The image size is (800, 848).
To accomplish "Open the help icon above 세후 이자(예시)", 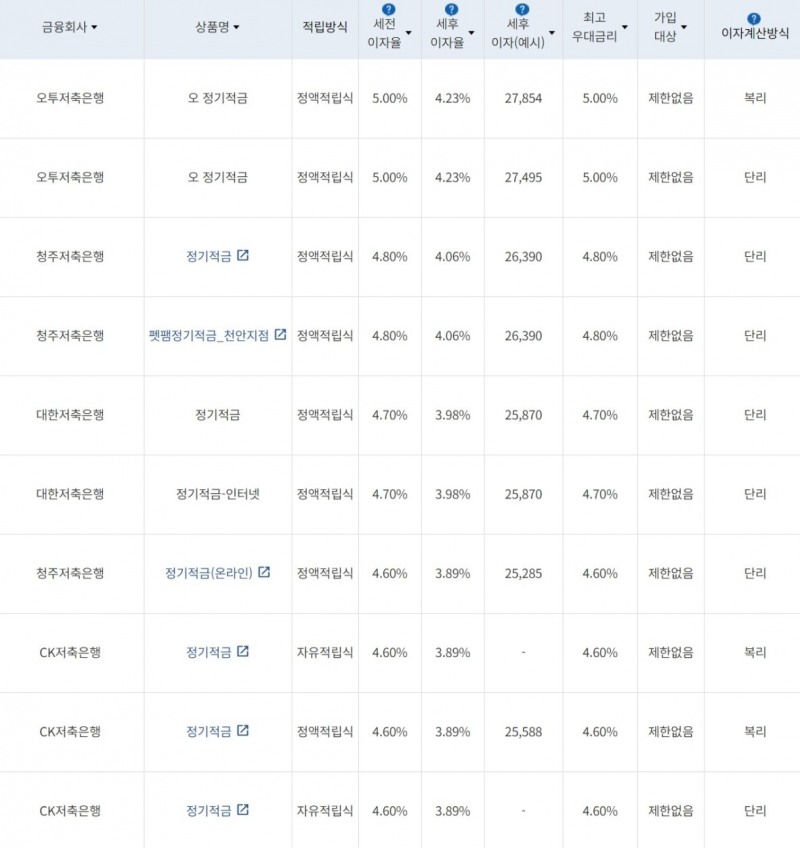I will [x=522, y=9].
